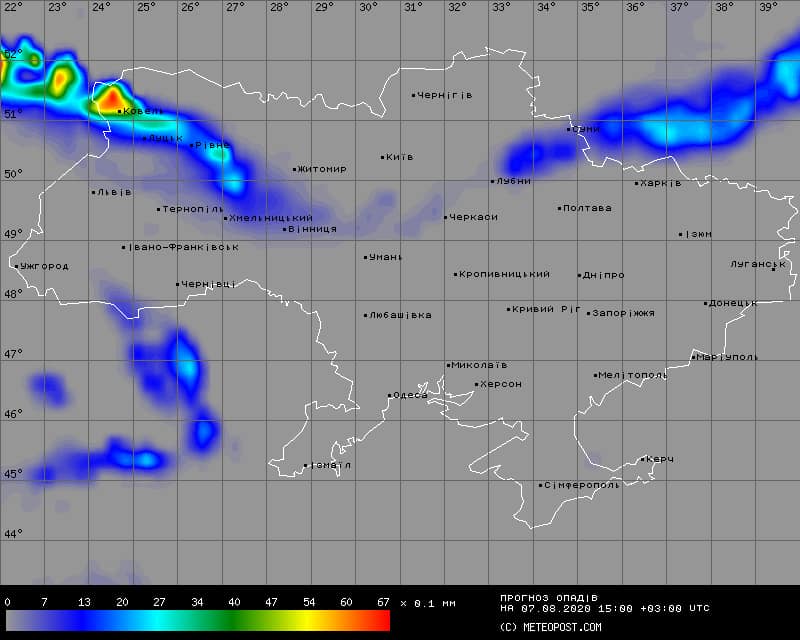Image resolution: width=800 pixels, height=640 pixels.
Task: Click the Маріуполь city marker
Action: coord(693,357)
